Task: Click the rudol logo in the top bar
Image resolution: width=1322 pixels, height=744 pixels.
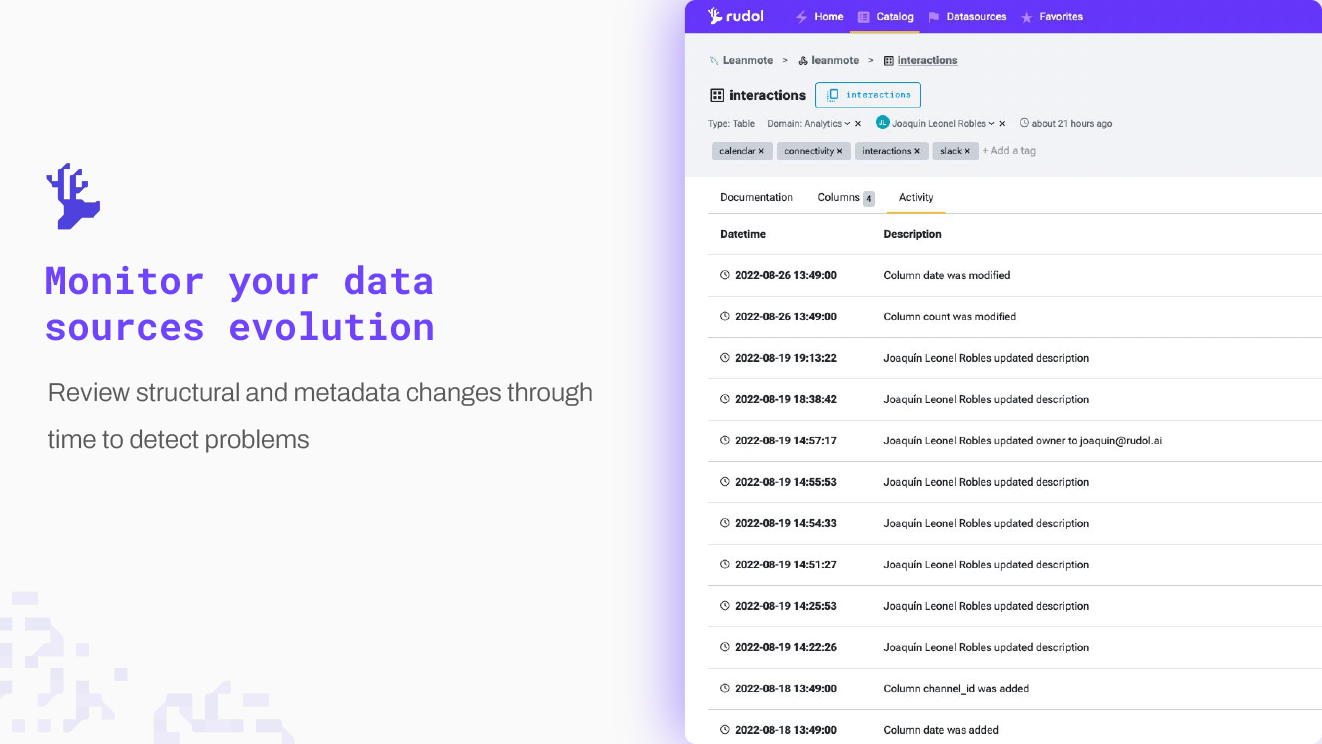Action: [735, 16]
